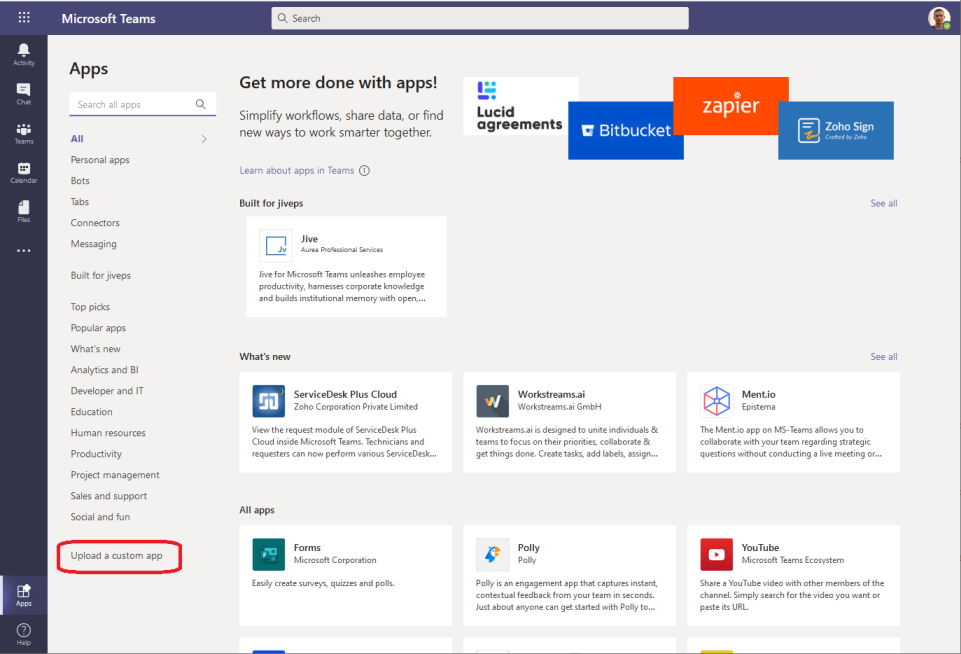This screenshot has width=961, height=654.
Task: Select What's new in left list
Action: point(96,348)
